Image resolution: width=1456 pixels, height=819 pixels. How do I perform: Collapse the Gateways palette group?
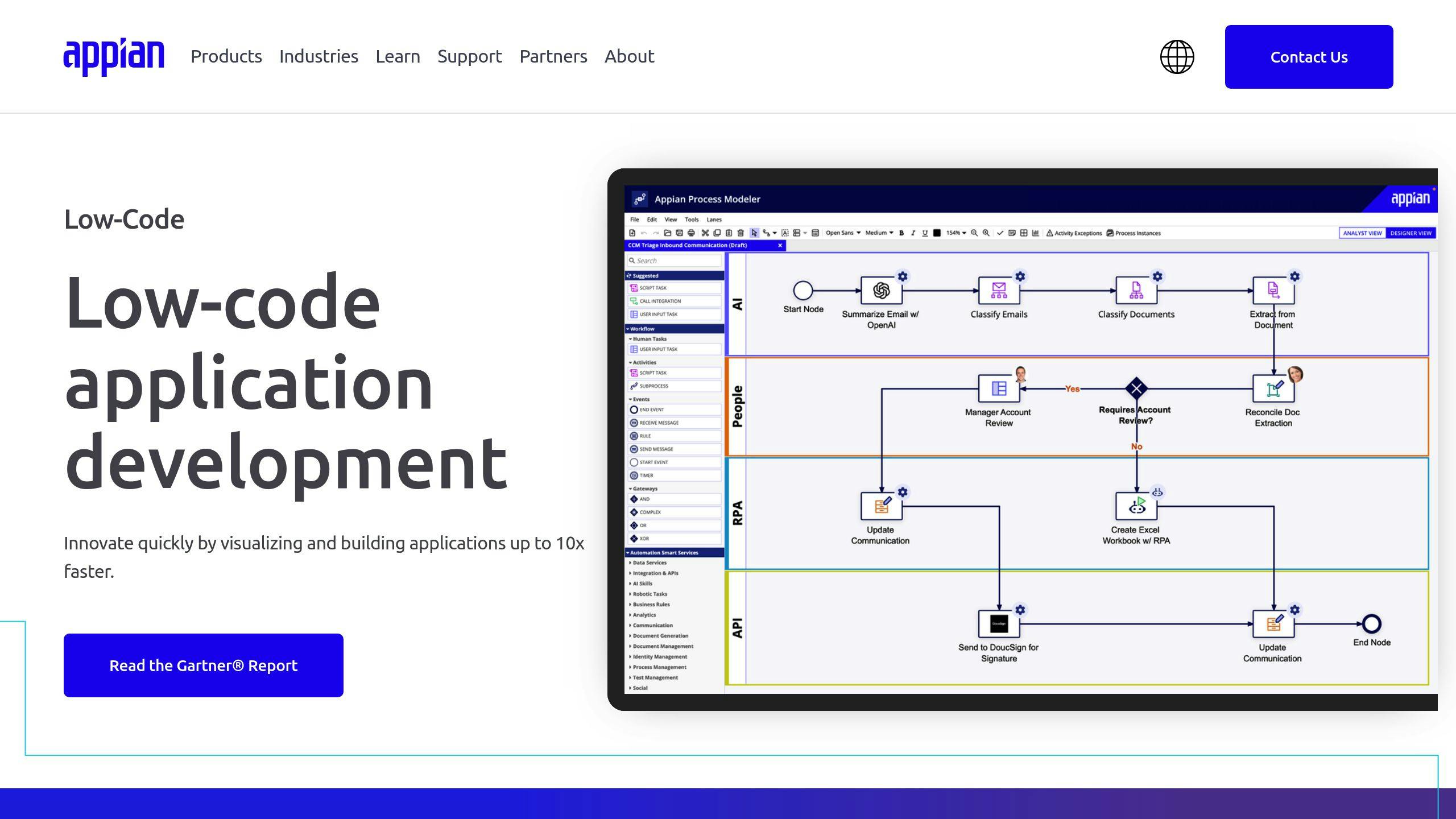643,489
